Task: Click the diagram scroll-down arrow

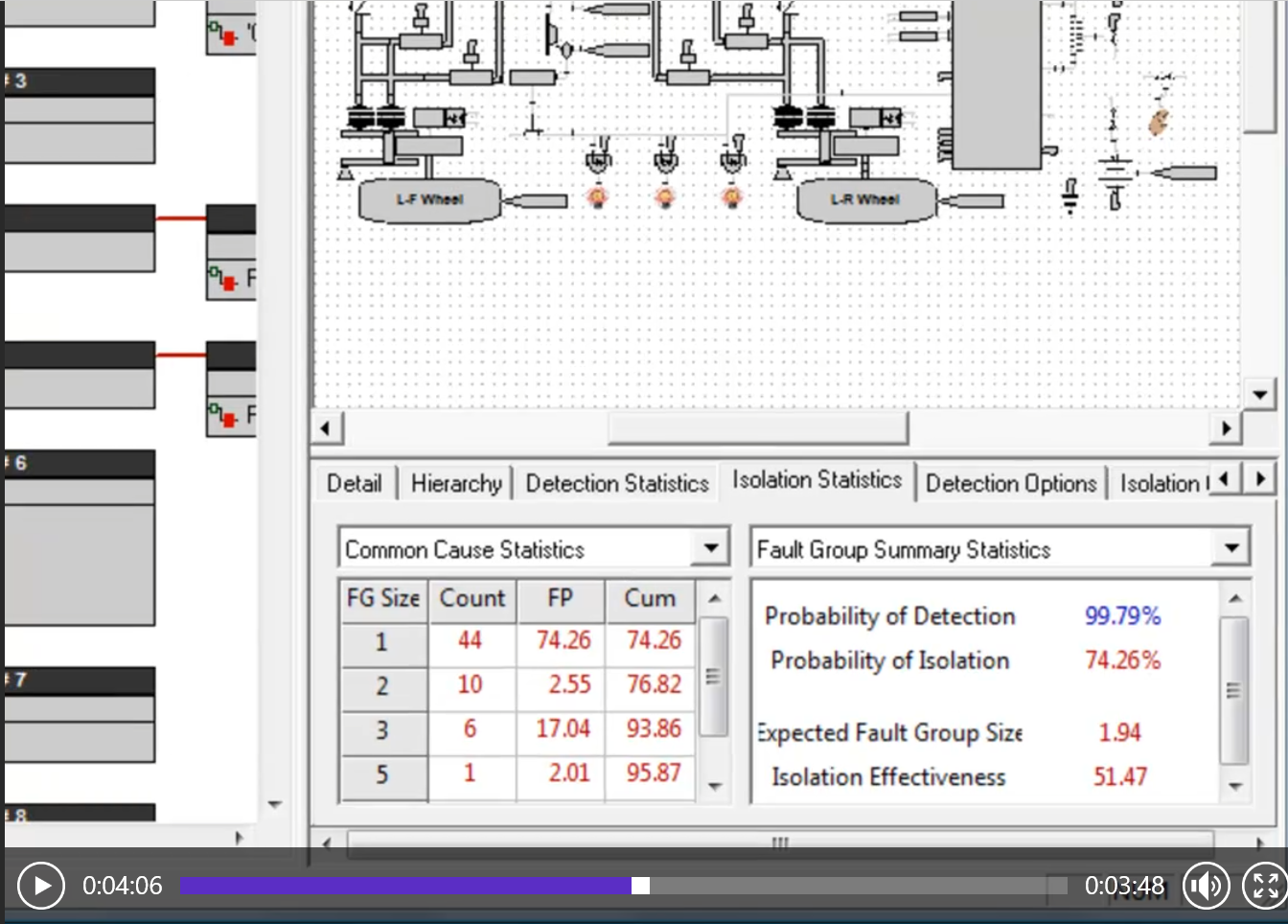Action: click(1258, 393)
